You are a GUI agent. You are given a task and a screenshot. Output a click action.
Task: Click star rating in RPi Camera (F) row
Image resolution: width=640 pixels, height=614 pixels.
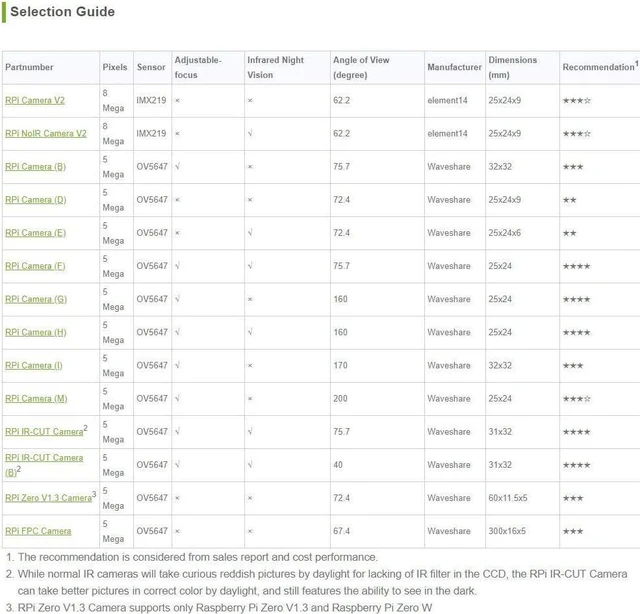tap(576, 266)
